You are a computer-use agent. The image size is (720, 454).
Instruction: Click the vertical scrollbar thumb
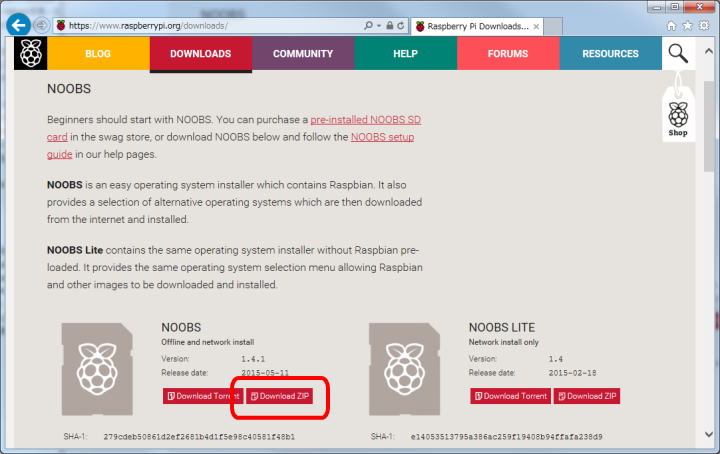pos(709,127)
